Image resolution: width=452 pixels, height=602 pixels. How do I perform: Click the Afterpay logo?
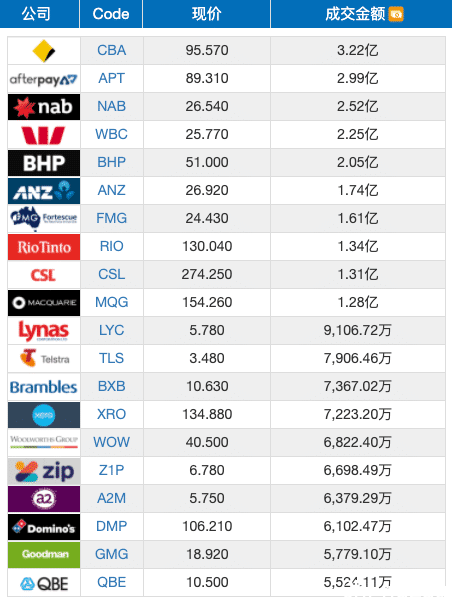pyautogui.click(x=44, y=79)
